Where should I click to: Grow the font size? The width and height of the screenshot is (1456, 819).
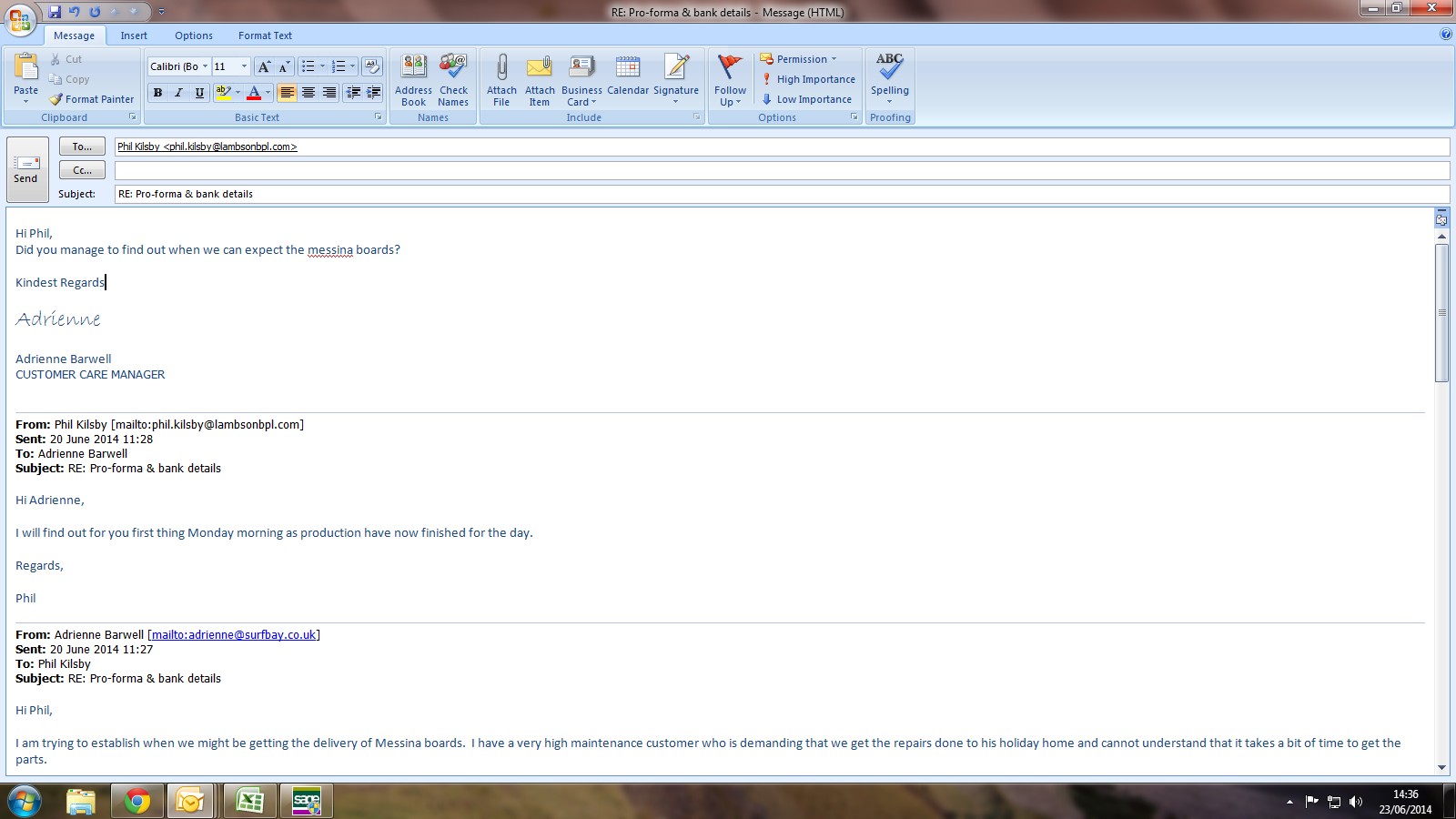[264, 66]
